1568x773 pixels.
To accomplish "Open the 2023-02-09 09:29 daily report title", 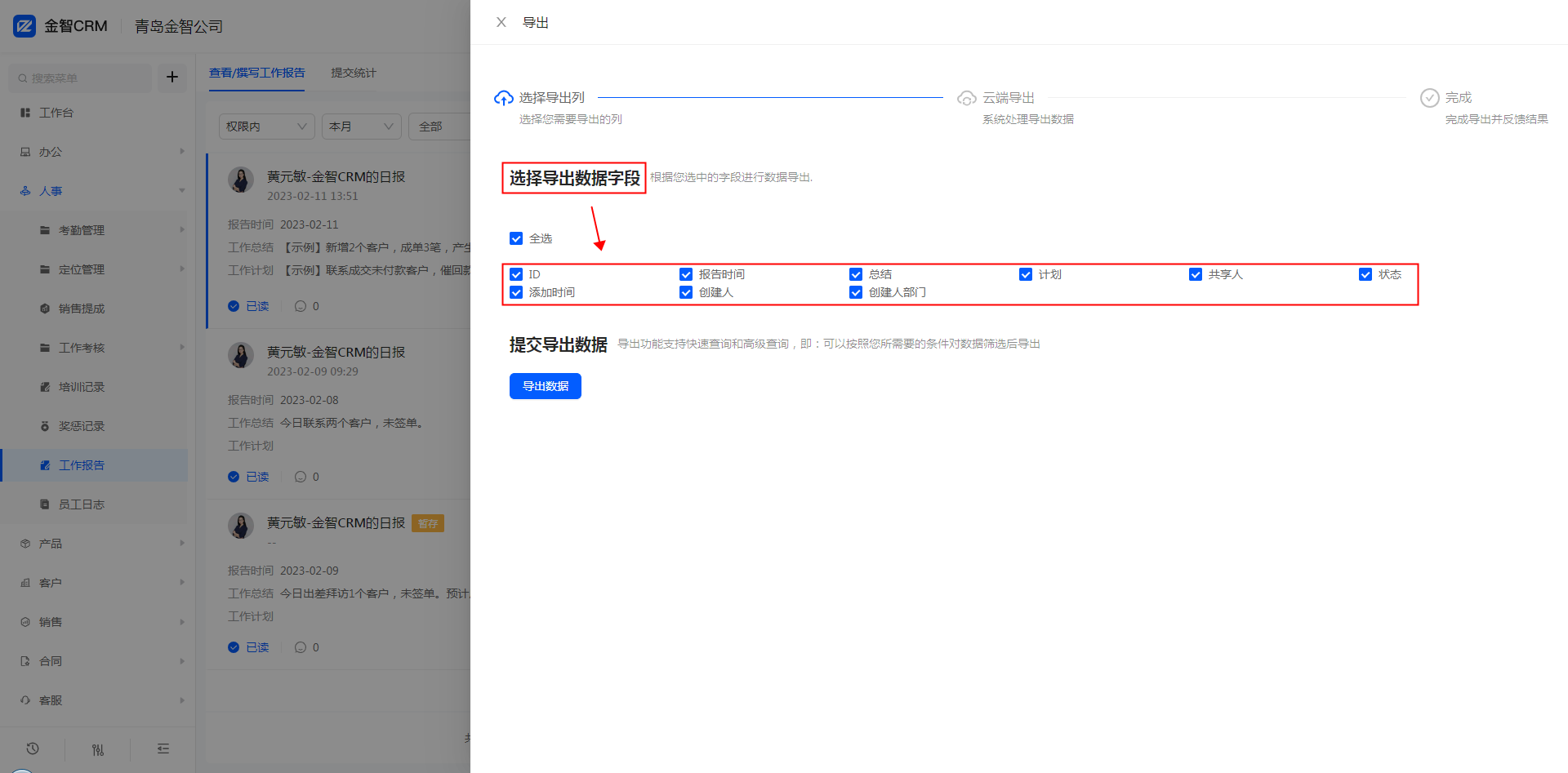I will coord(336,352).
